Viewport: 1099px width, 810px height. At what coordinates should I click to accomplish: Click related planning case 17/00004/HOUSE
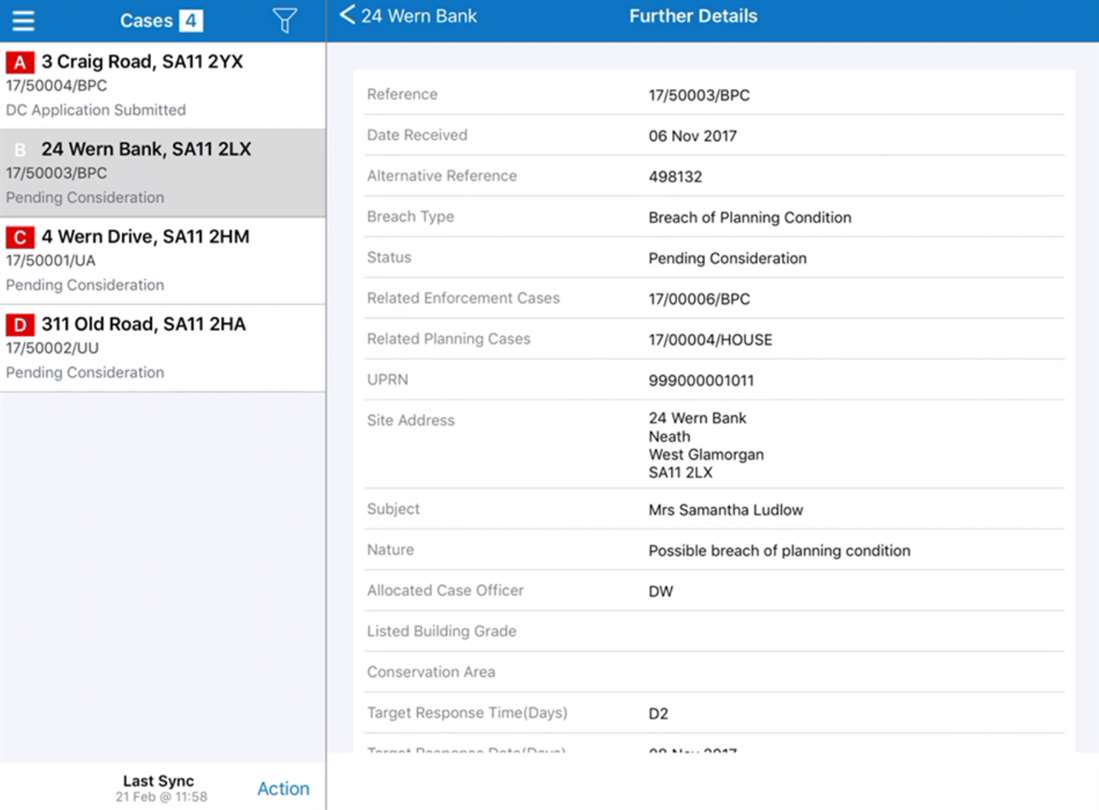(x=710, y=340)
